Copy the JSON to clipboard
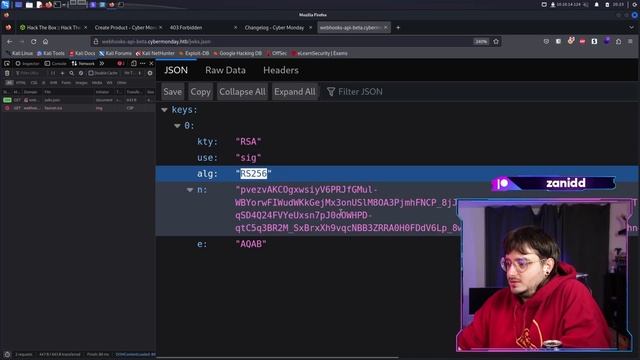Image resolution: width=640 pixels, height=360 pixels. point(200,92)
